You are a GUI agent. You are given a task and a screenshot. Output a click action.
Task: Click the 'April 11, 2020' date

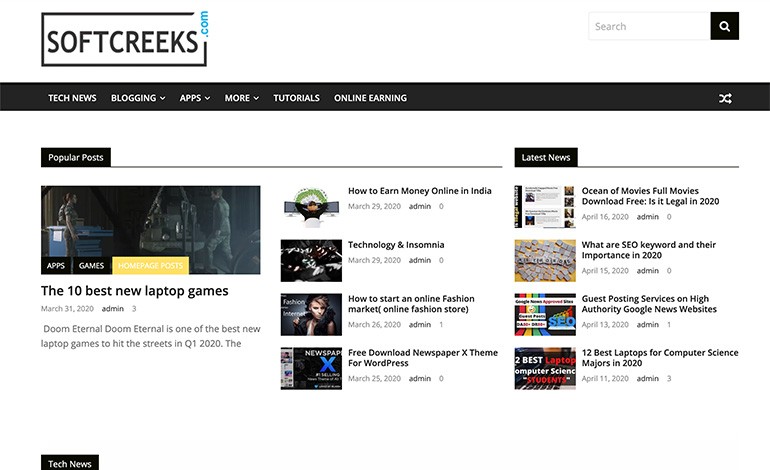tap(605, 379)
